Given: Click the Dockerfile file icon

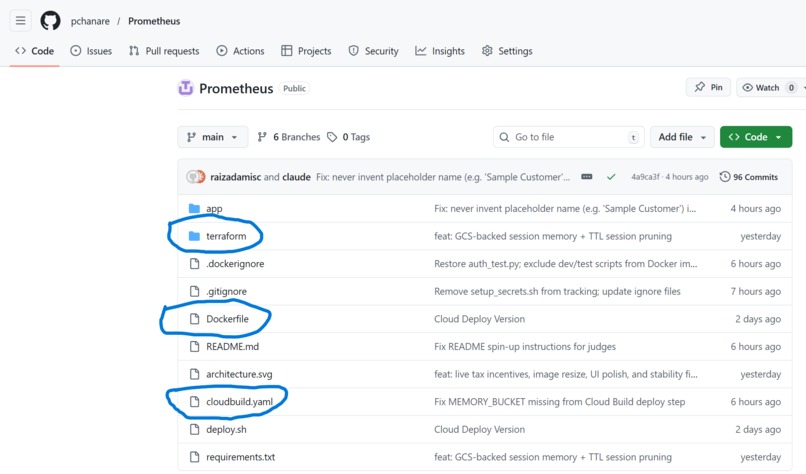Looking at the screenshot, I should [x=194, y=319].
